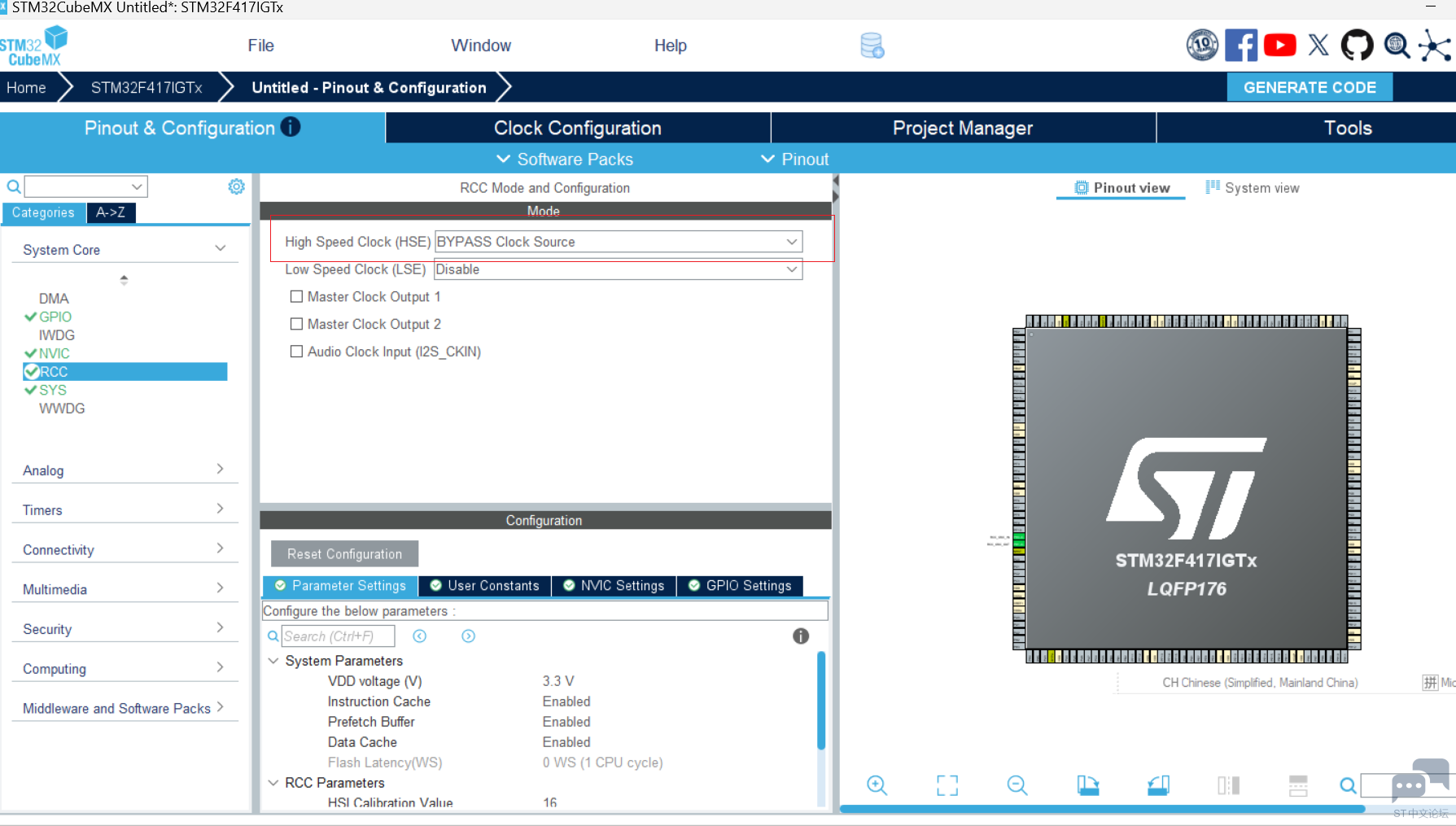This screenshot has width=1456, height=826.
Task: Switch to the Project Manager tab
Action: click(x=963, y=128)
